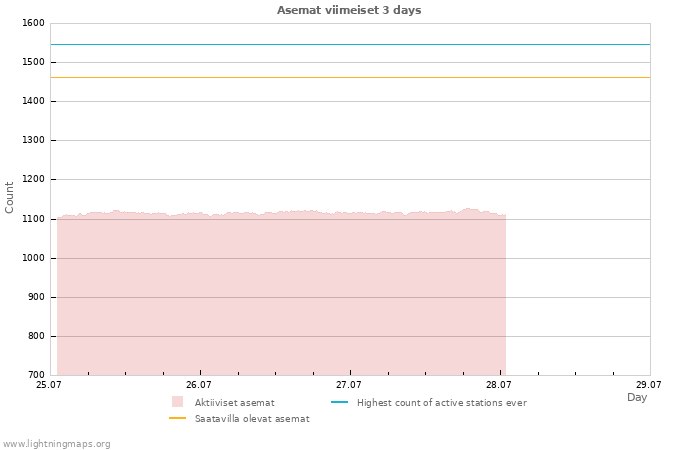Click the Count axis title
This screenshot has height=450, width=700.
coord(9,197)
